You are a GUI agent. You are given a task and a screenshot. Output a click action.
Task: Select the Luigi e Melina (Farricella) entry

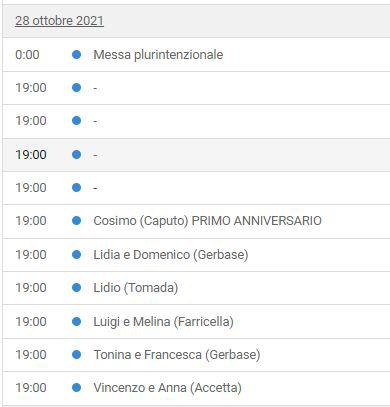click(x=163, y=322)
